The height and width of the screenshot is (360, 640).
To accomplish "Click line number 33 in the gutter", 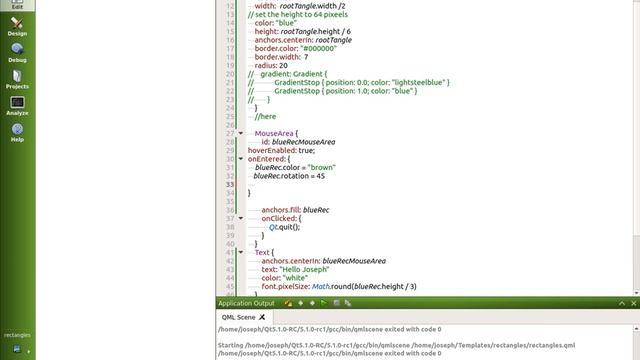I will [x=230, y=184].
